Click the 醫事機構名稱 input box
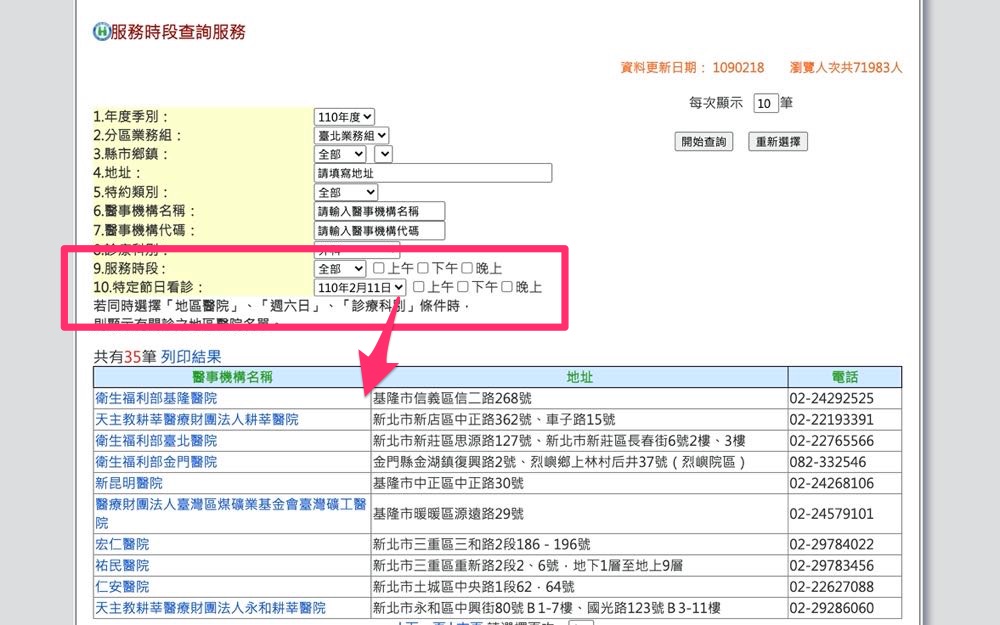 pos(379,211)
